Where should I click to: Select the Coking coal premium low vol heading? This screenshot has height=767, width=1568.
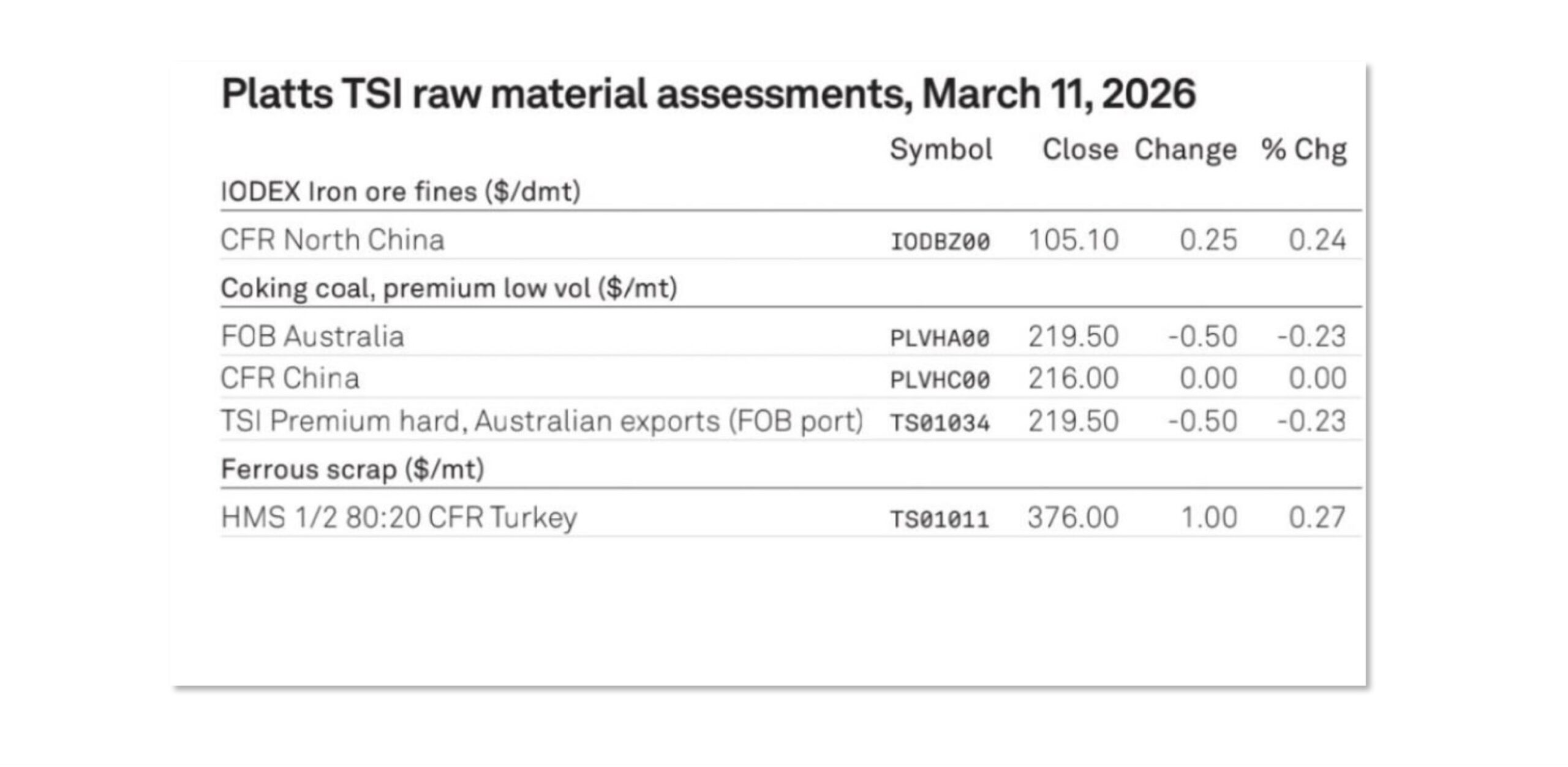(449, 288)
